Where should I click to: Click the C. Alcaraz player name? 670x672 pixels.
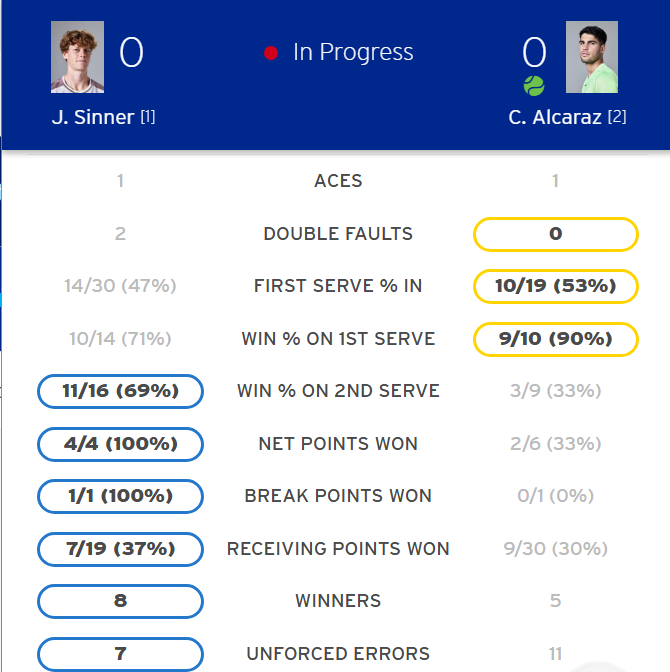(x=556, y=117)
